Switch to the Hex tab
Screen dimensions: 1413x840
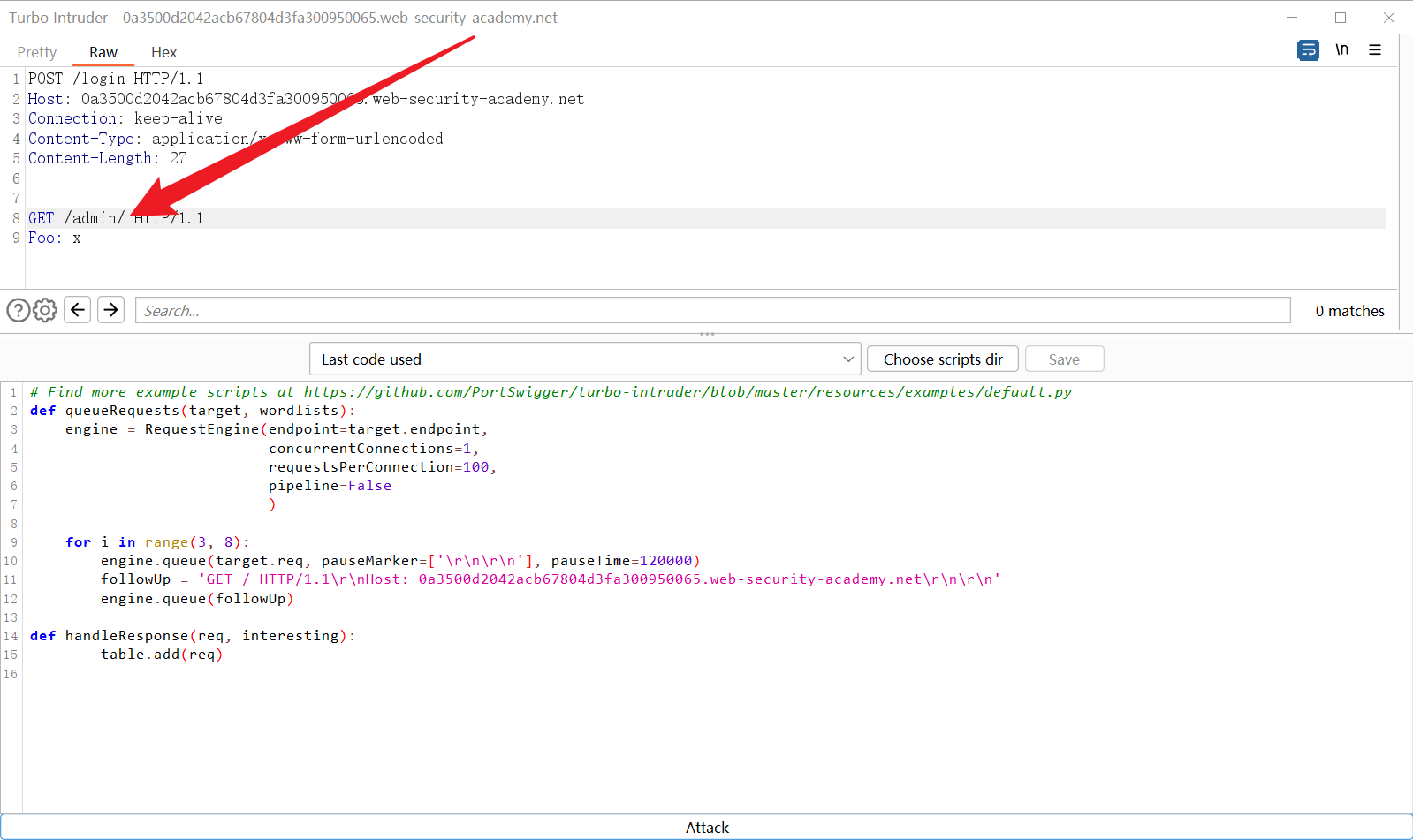click(x=163, y=52)
